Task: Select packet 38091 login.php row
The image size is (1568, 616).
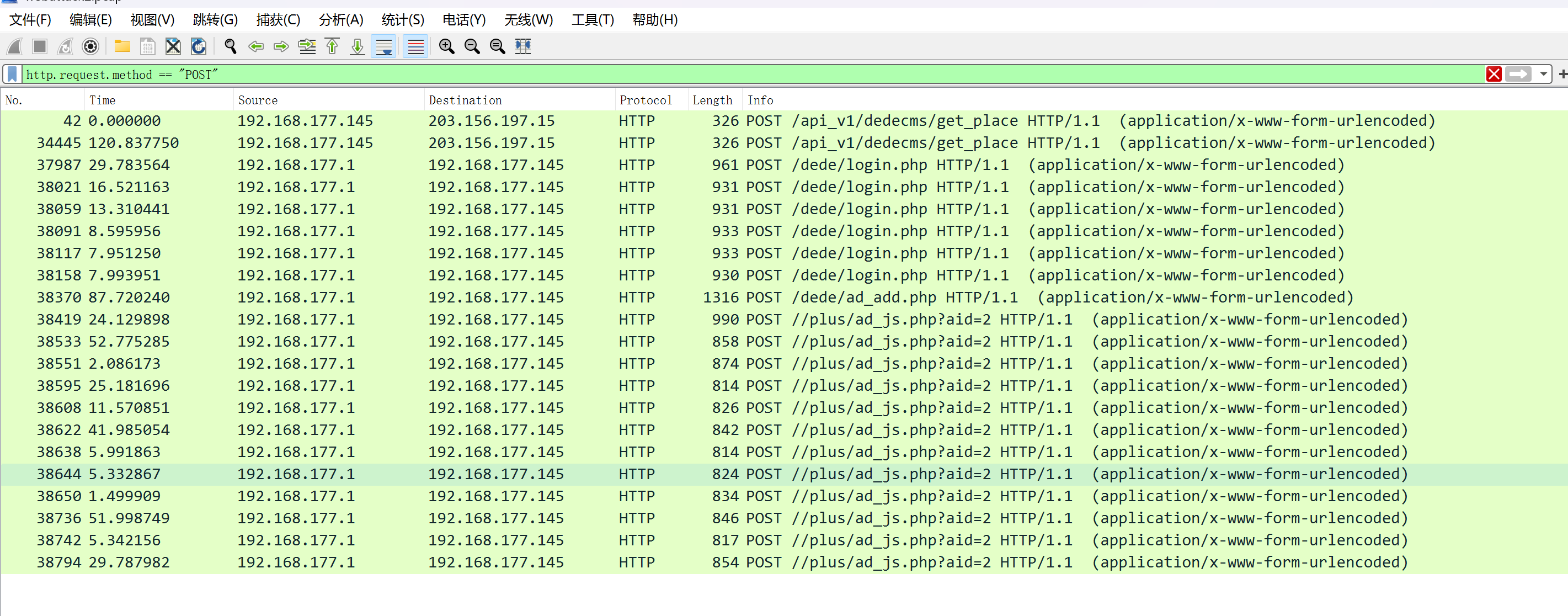Action: [x=784, y=231]
